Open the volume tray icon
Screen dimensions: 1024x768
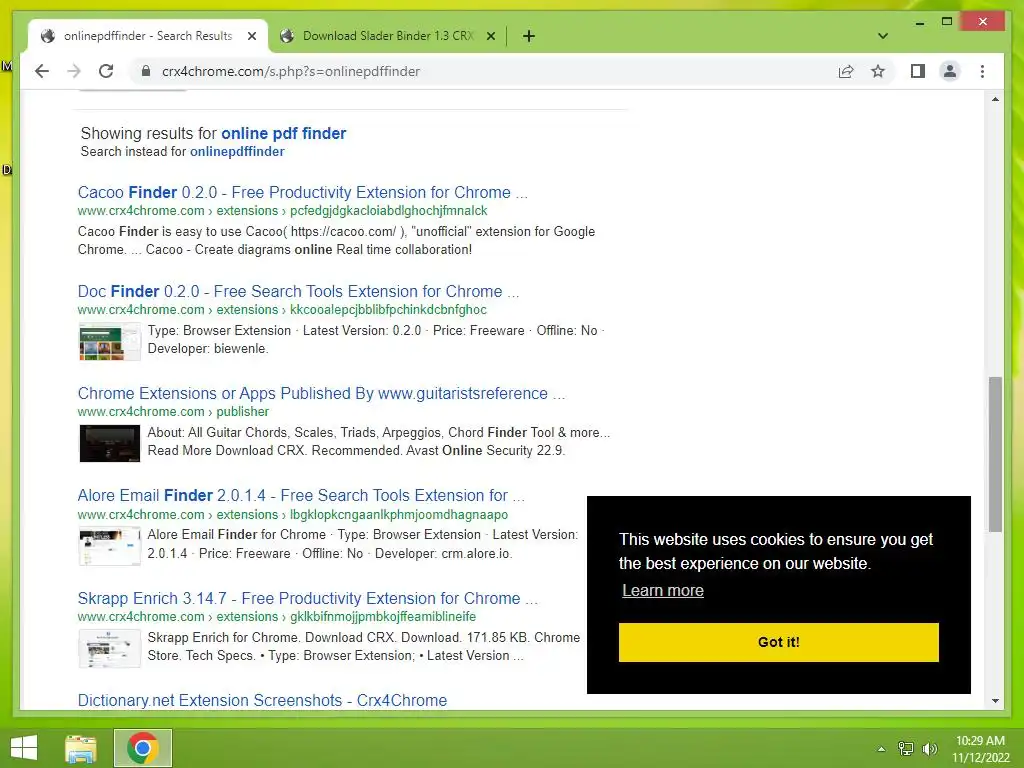[x=929, y=749]
